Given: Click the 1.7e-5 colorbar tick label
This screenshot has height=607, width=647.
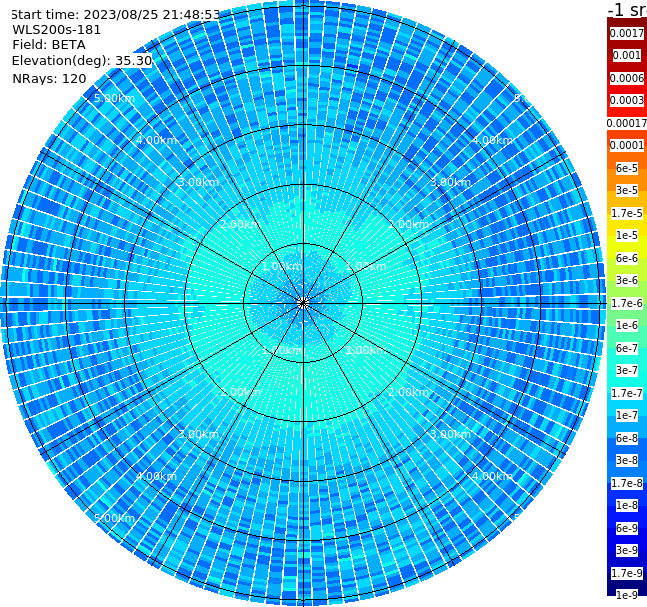Looking at the screenshot, I should coord(627,213).
